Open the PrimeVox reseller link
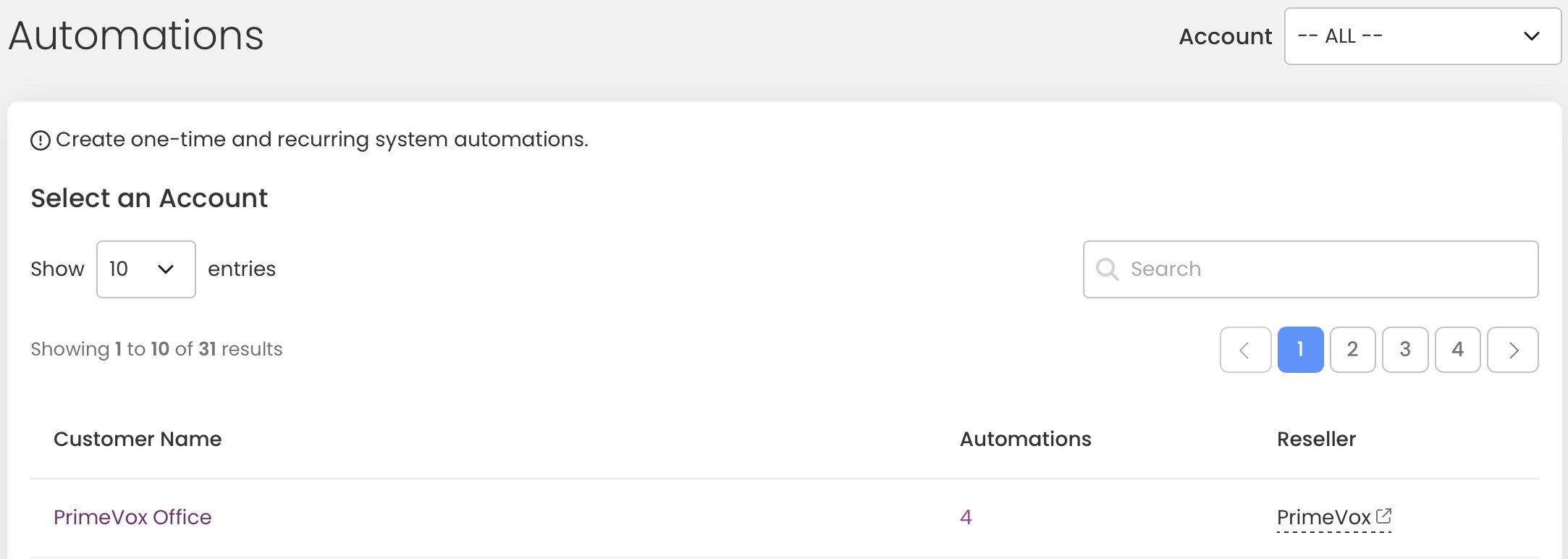Viewport: 1568px width, 559px height. pos(1324,517)
